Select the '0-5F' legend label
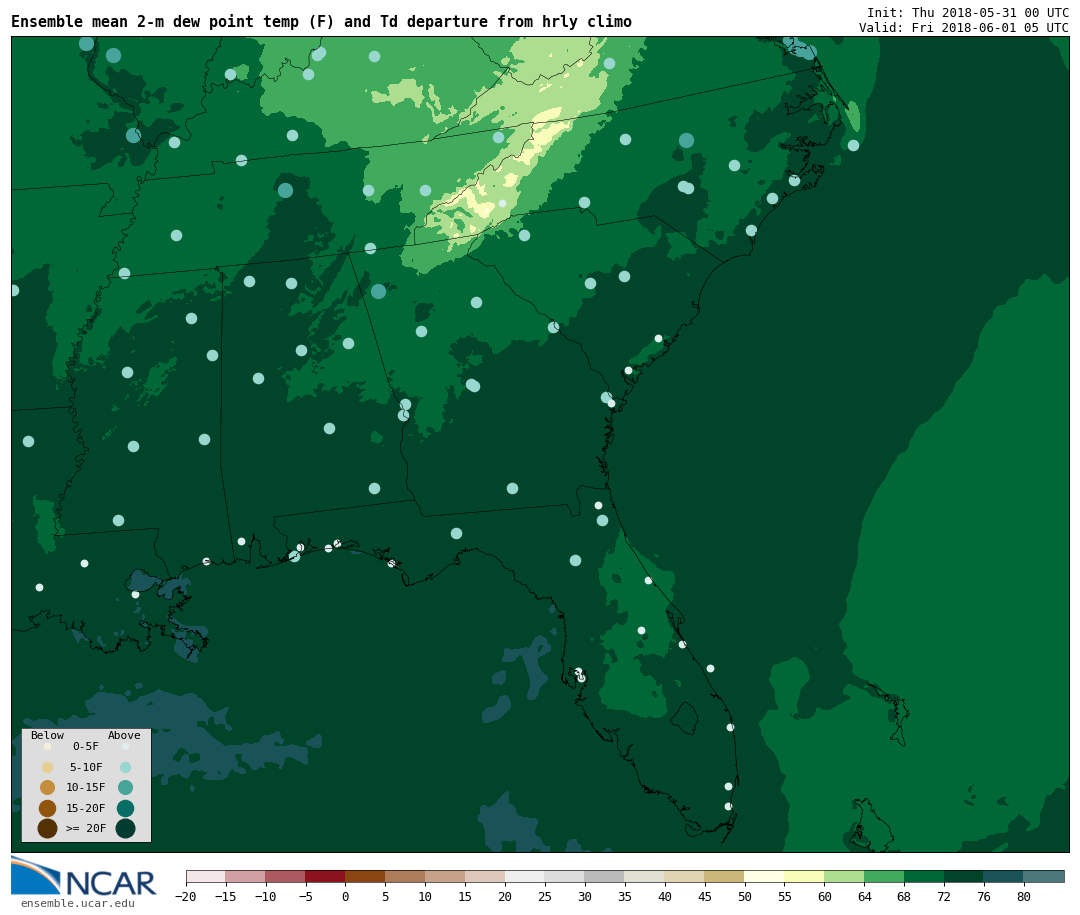 coord(86,746)
